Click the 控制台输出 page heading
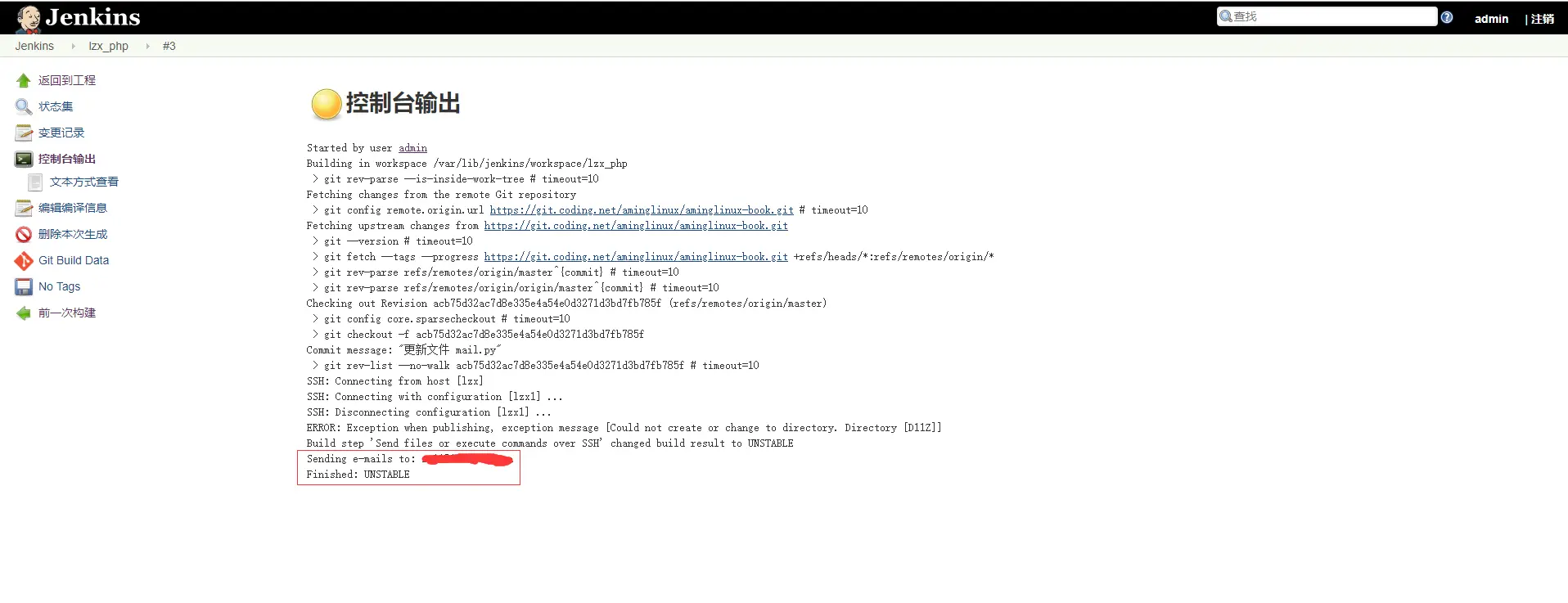Viewport: 1568px width, 603px height. (403, 104)
